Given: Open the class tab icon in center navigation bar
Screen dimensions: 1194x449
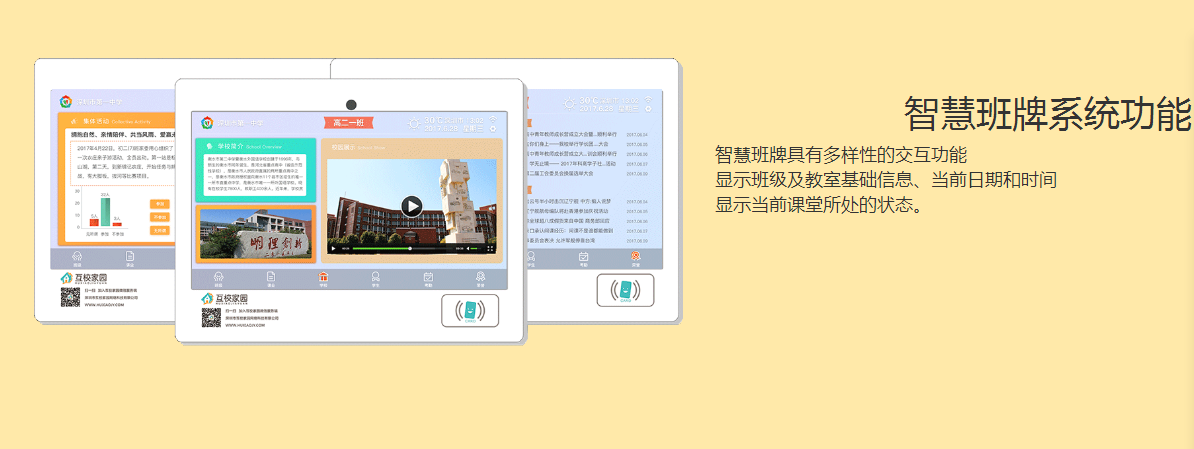Looking at the screenshot, I should 270,278.
